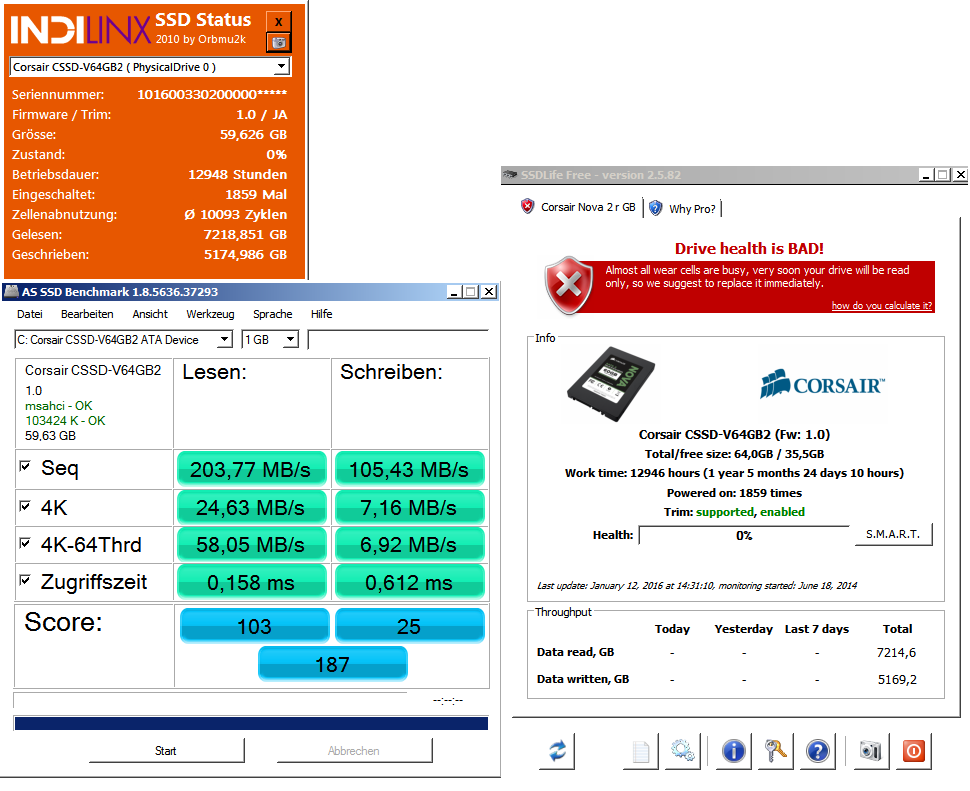This screenshot has width=970, height=791.
Task: Switch to the Why Pro? tab
Action: point(684,208)
